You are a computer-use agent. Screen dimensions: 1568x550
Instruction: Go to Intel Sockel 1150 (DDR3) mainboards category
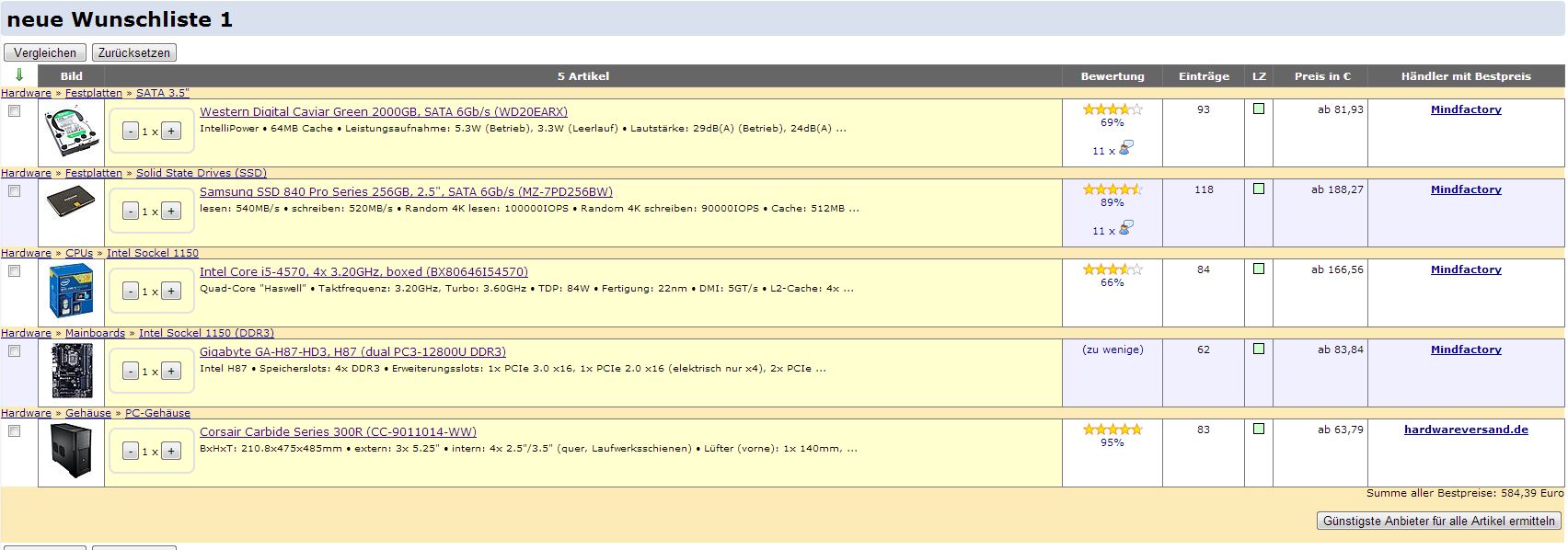coord(206,333)
